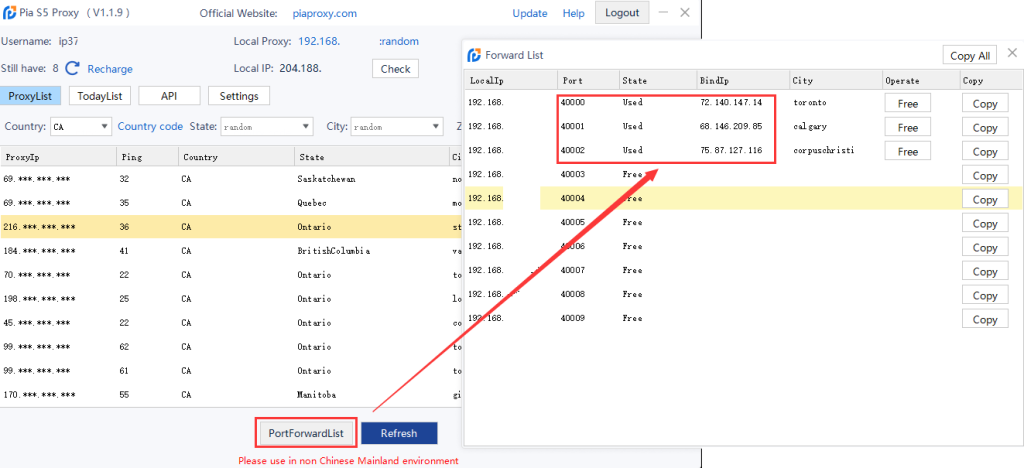This screenshot has height=468, width=1024.
Task: Click the City column header in Forward List
Action: click(x=836, y=81)
